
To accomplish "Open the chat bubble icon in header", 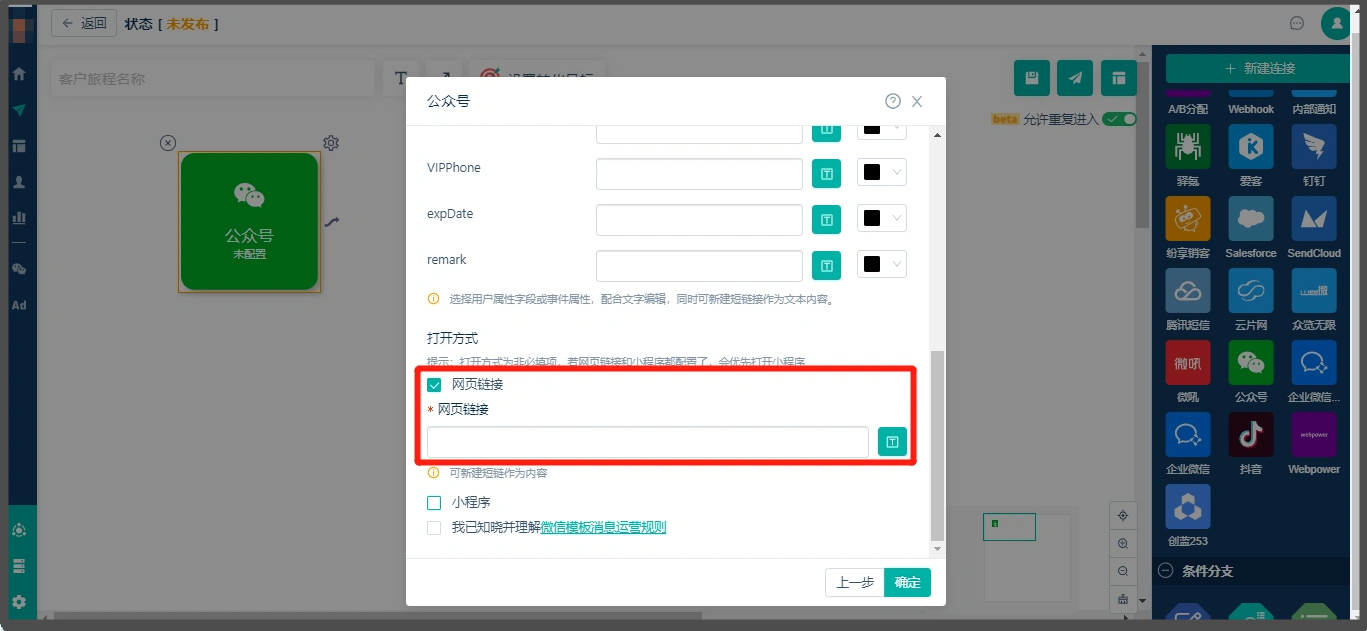I will (1297, 23).
